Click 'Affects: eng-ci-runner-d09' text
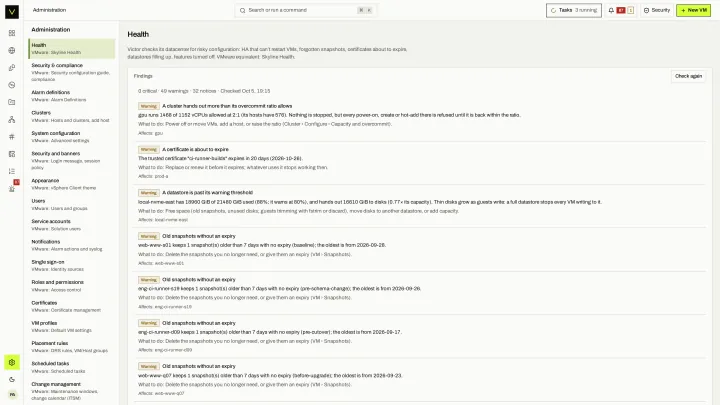The width and height of the screenshot is (720, 405). pyautogui.click(x=165, y=350)
